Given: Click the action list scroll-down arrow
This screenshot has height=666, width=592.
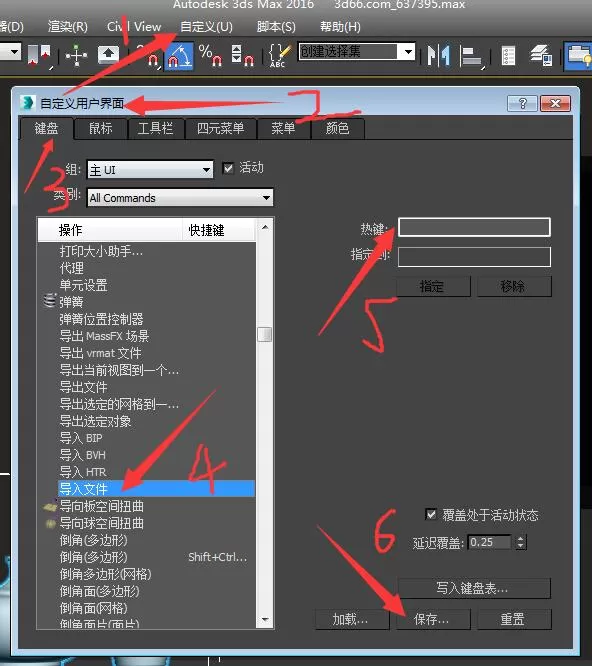Looking at the screenshot, I should point(265,620).
